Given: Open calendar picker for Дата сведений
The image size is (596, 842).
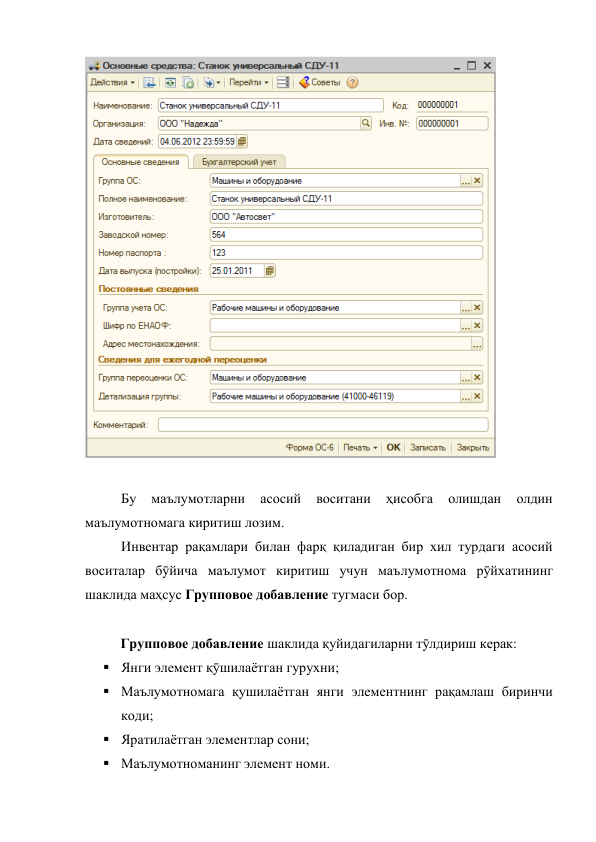Looking at the screenshot, I should click(242, 142).
